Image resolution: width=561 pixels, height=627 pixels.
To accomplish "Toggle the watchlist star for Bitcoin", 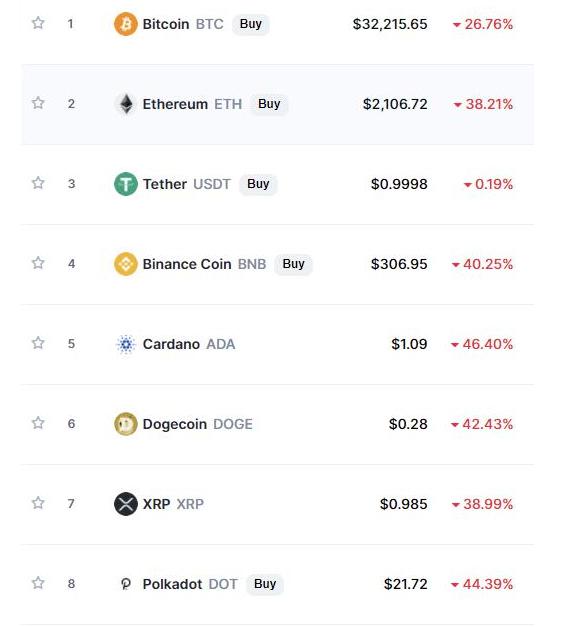I will point(38,23).
